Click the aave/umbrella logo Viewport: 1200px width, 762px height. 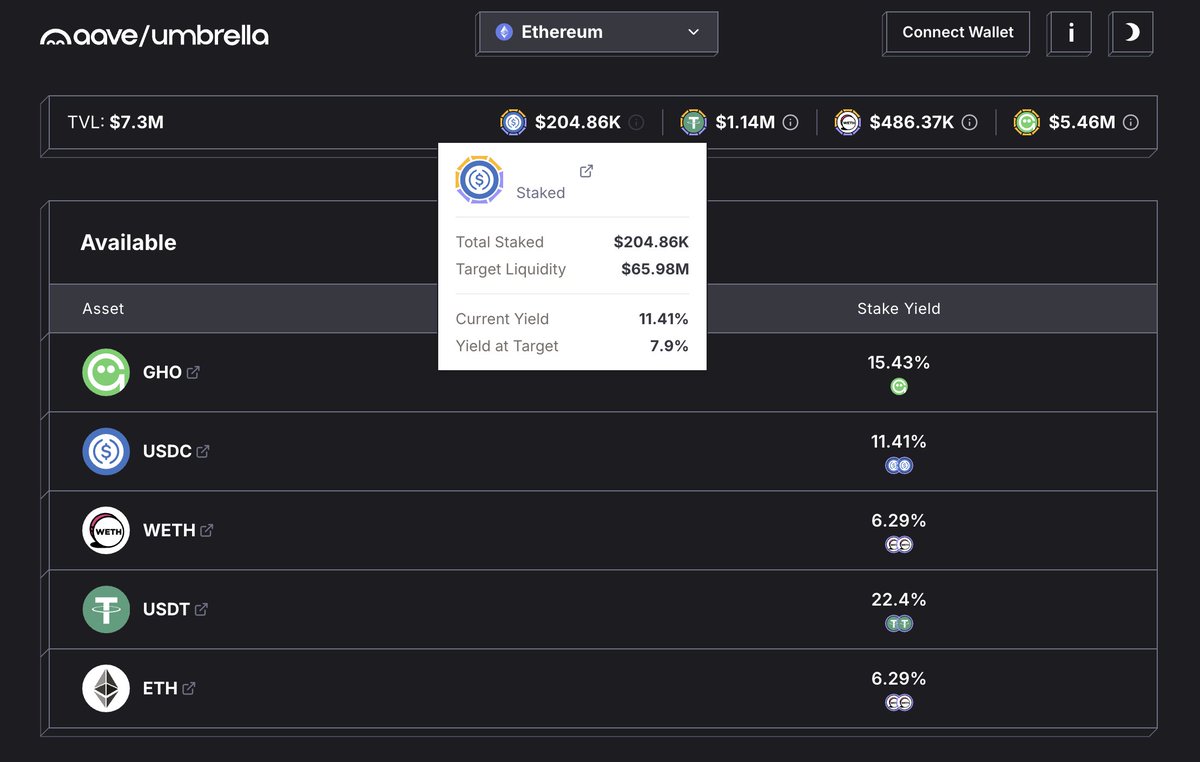[154, 36]
